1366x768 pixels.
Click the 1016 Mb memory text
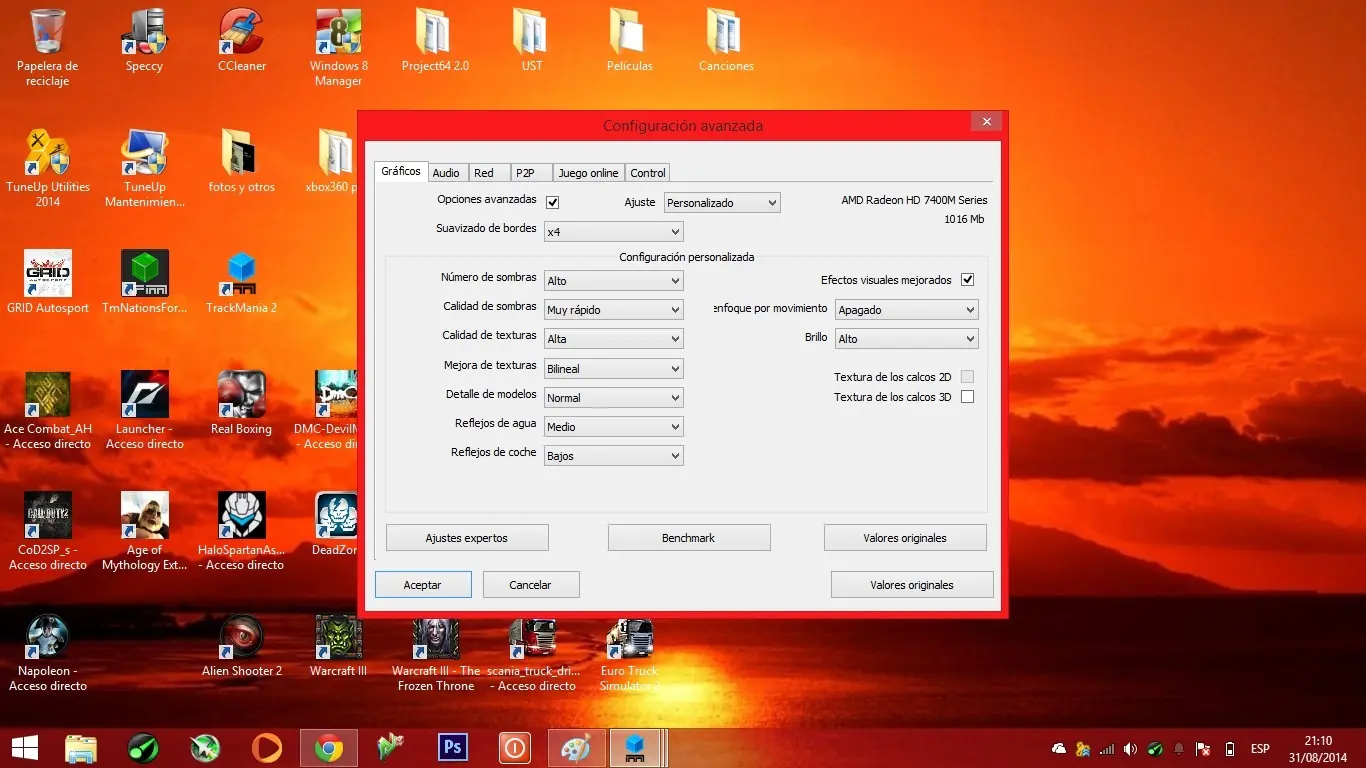click(x=964, y=219)
